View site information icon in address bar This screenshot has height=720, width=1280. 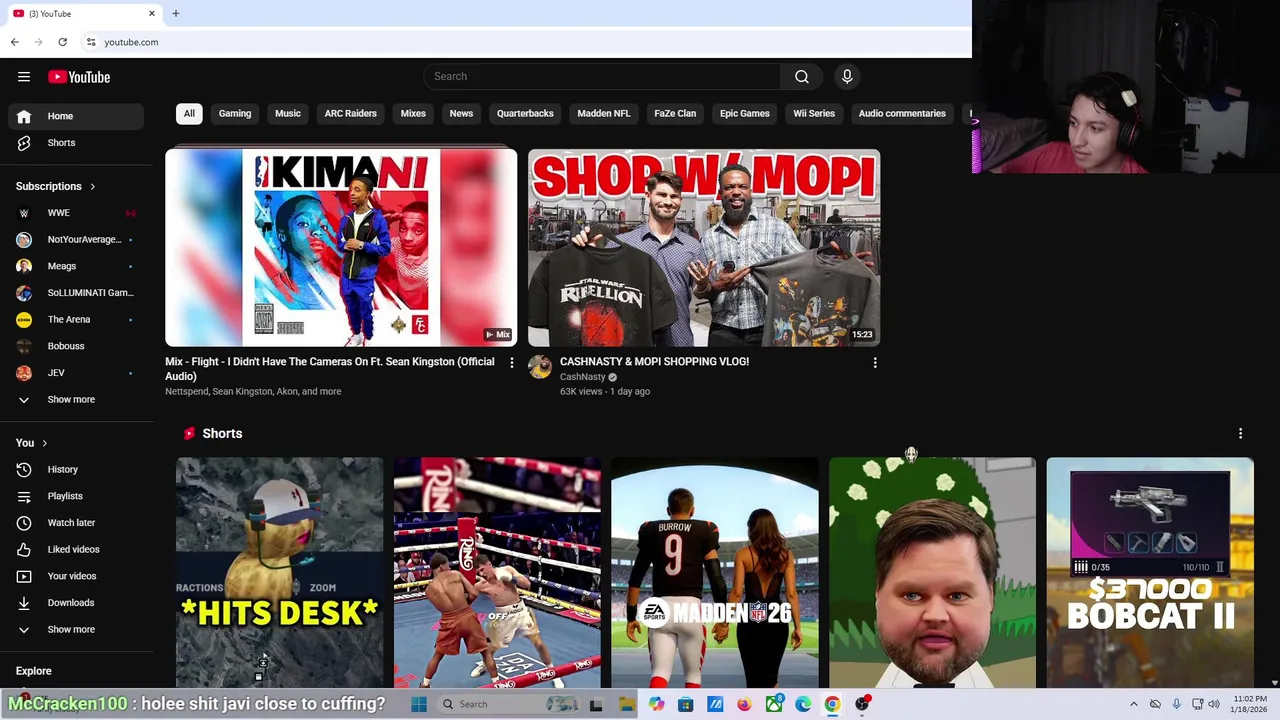tap(91, 42)
